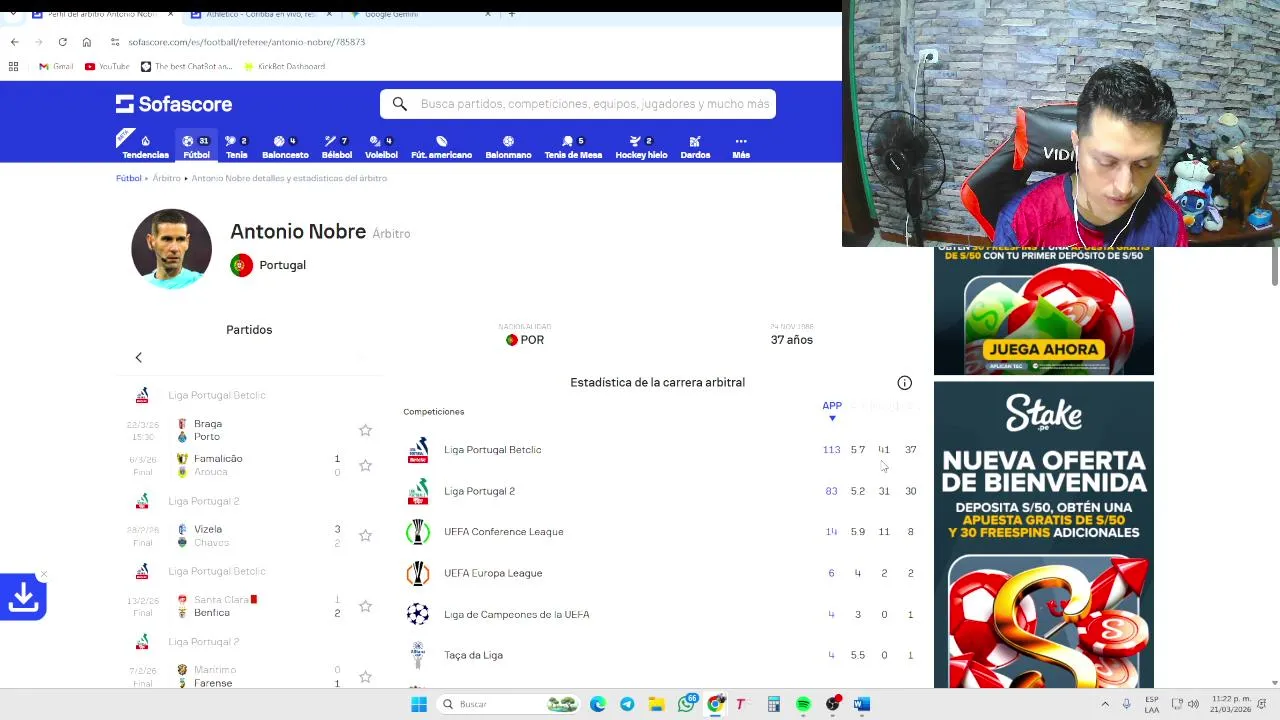This screenshot has width=1280, height=720.
Task: Open first Liga Portugal 2 match header
Action: tap(203, 501)
